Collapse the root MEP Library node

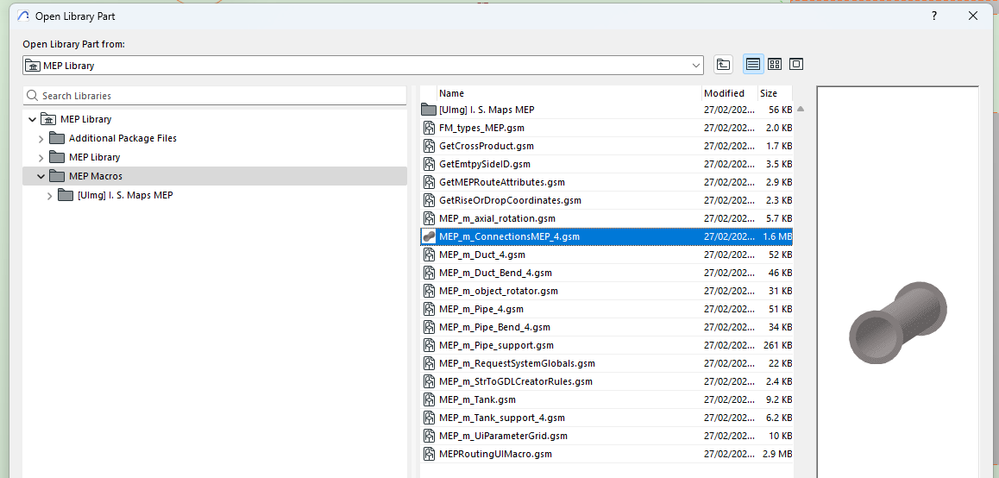click(x=32, y=119)
